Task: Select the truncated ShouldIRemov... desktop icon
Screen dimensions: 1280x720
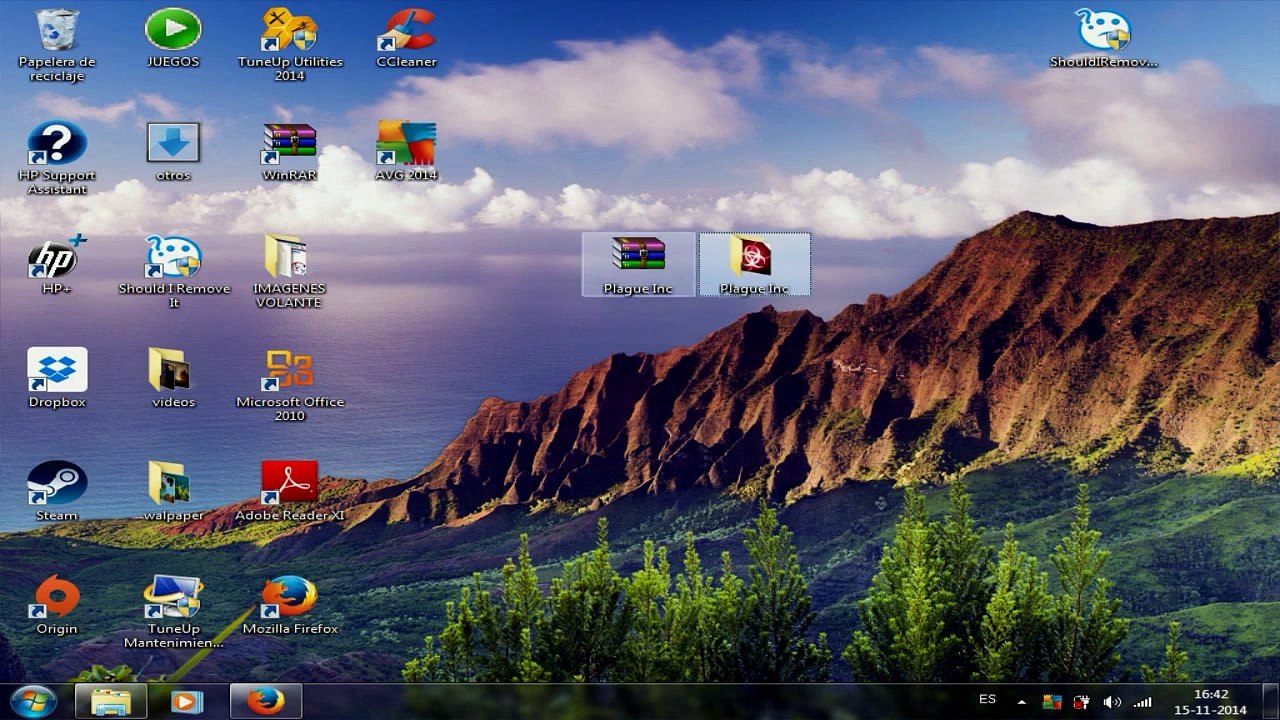Action: pyautogui.click(x=1103, y=38)
